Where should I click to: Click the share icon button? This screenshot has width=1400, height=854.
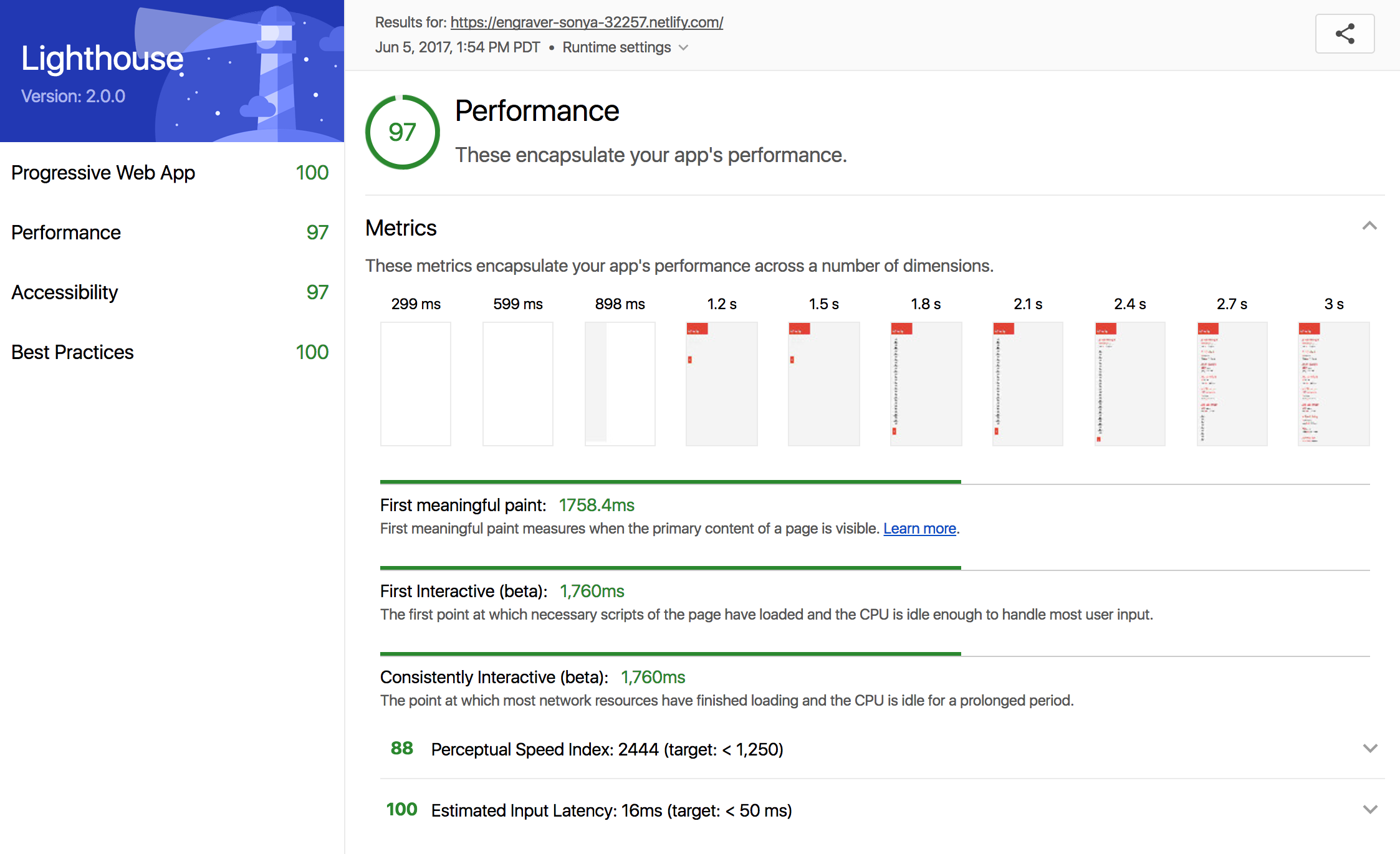click(1345, 34)
